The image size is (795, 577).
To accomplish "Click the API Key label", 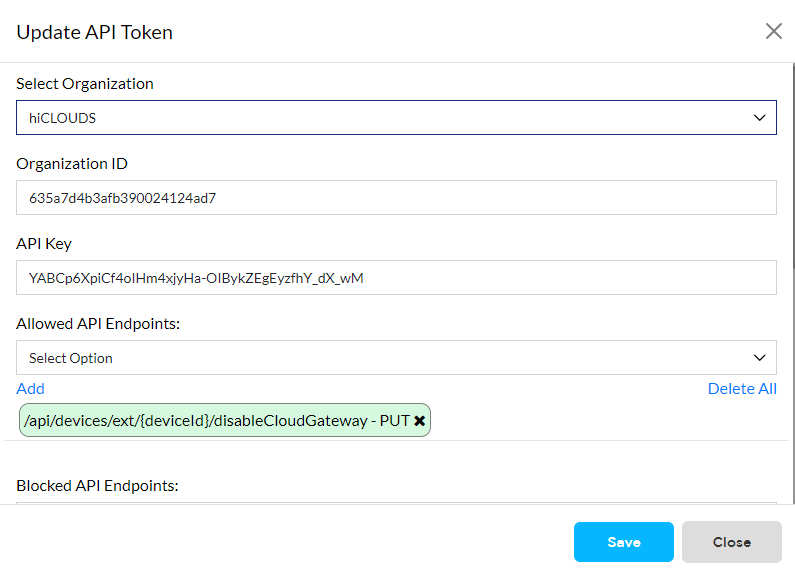I will [x=44, y=244].
